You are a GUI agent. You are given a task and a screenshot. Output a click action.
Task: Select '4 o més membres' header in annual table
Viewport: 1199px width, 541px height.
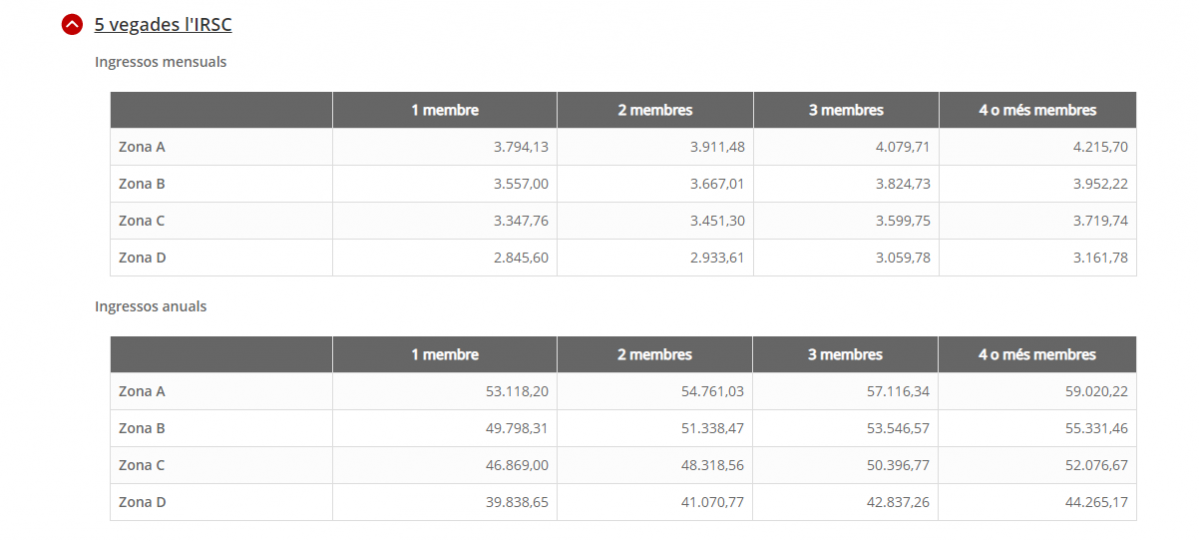pyautogui.click(x=1038, y=355)
